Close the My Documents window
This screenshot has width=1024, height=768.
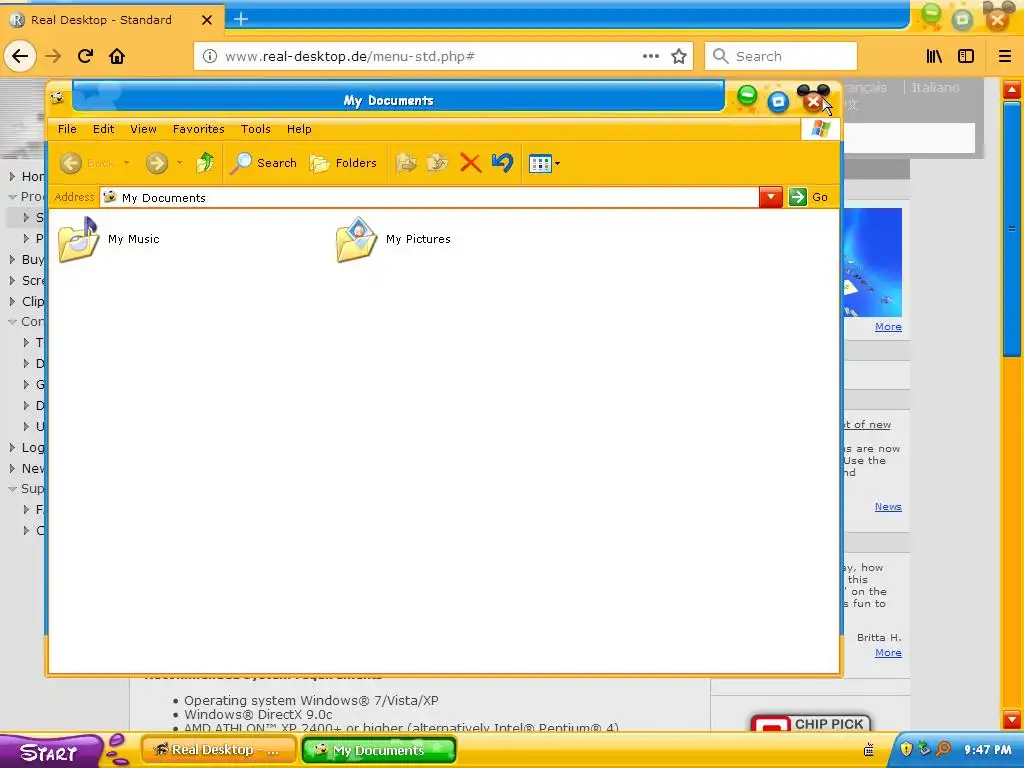pos(813,101)
